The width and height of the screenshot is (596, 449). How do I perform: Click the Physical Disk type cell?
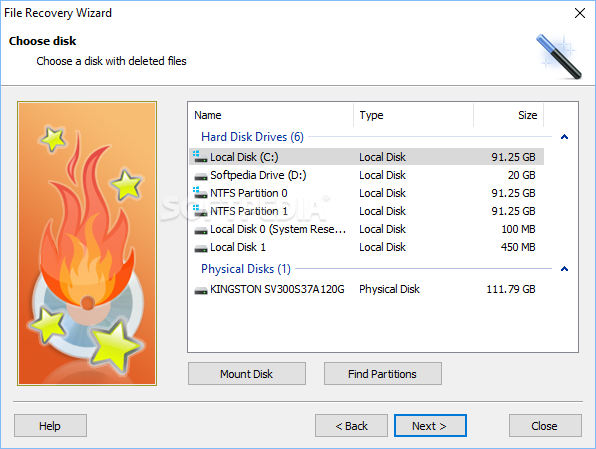[389, 289]
